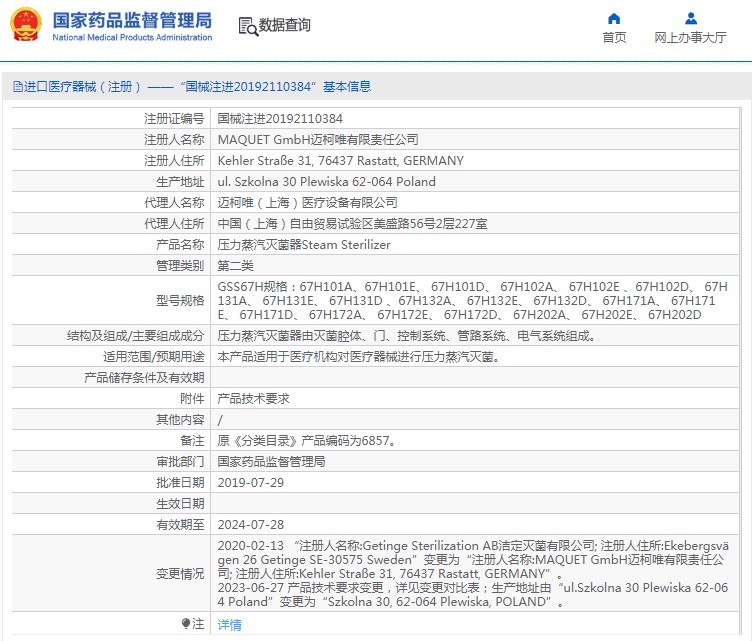Image resolution: width=752 pixels, height=641 pixels.
Task: Click the 产品名称 row label
Action: pyautogui.click(x=180, y=245)
